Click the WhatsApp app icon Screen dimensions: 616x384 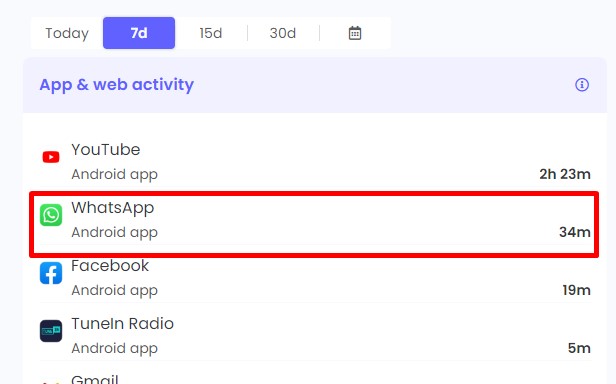[51, 215]
